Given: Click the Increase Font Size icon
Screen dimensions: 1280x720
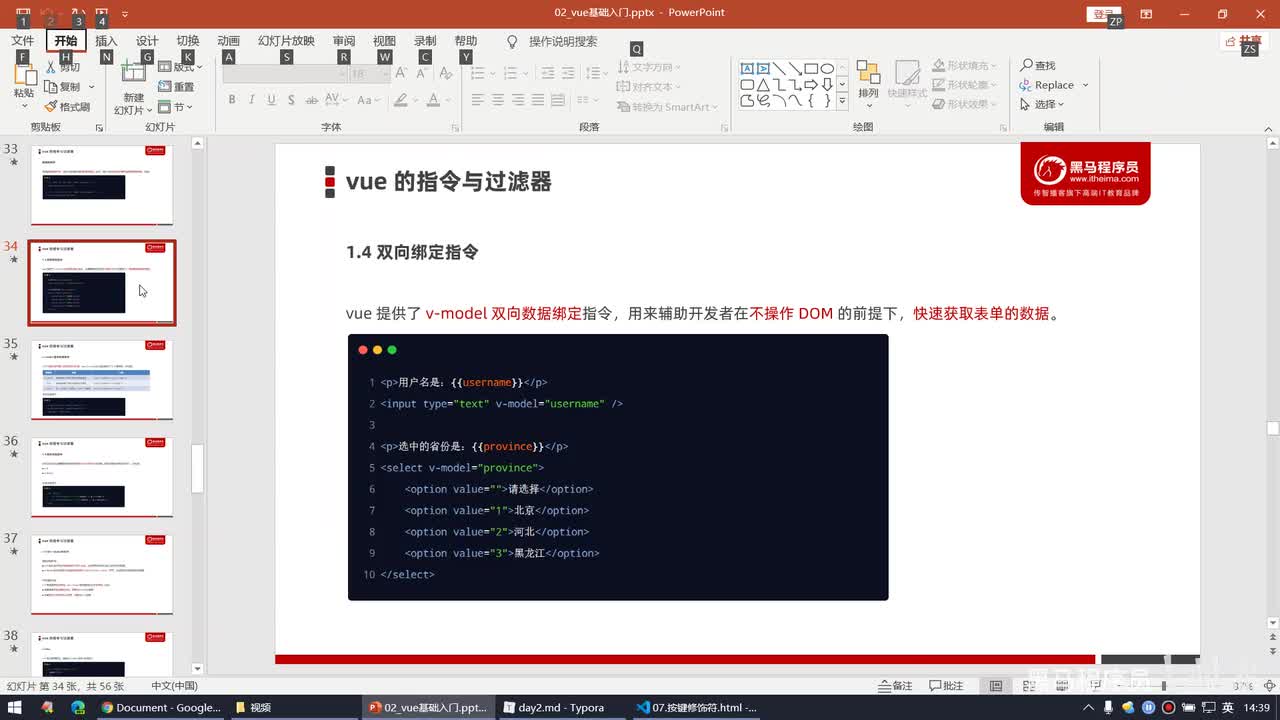Looking at the screenshot, I should tap(400, 74).
